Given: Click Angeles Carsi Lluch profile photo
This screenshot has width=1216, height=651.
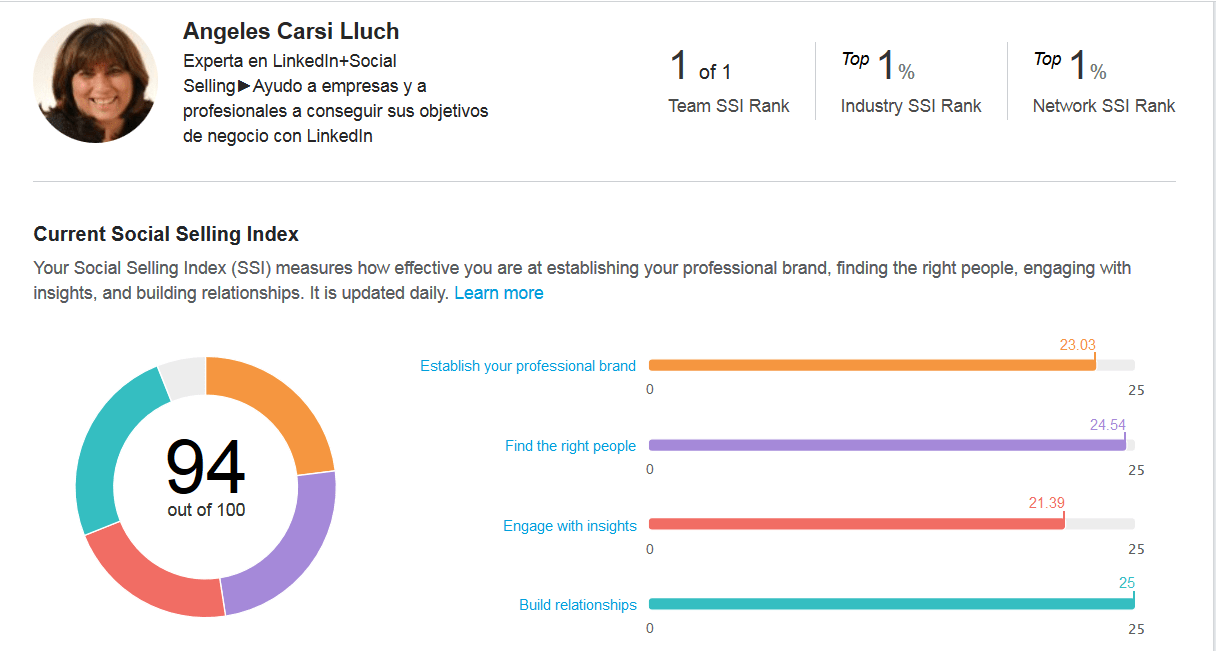Looking at the screenshot, I should click(x=96, y=80).
